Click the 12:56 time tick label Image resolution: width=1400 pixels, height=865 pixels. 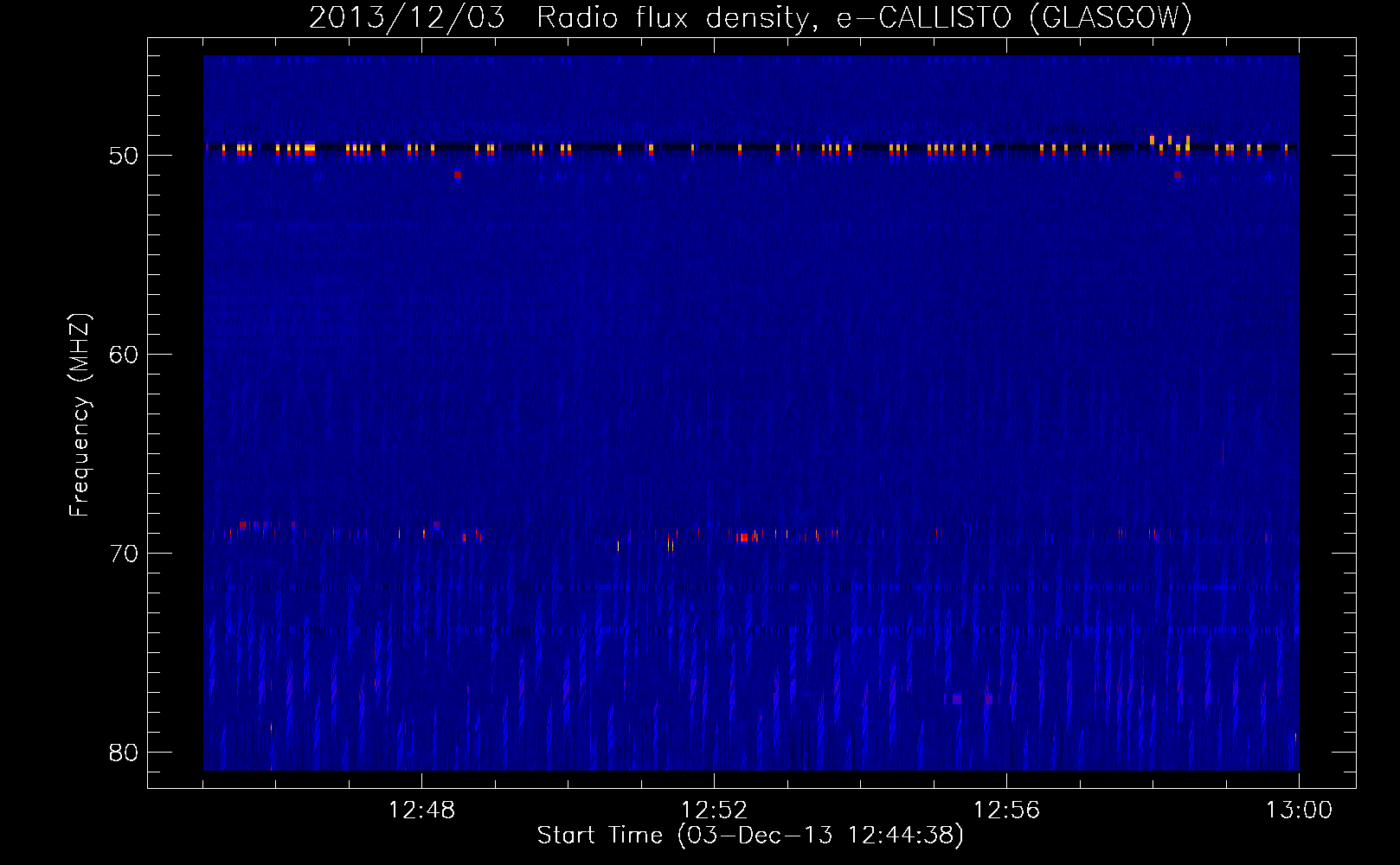1006,811
